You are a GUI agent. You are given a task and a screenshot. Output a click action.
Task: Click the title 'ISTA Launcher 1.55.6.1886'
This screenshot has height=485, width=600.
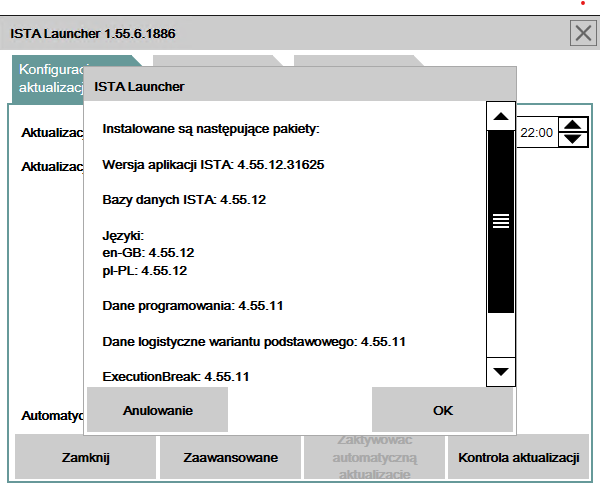pos(93,34)
